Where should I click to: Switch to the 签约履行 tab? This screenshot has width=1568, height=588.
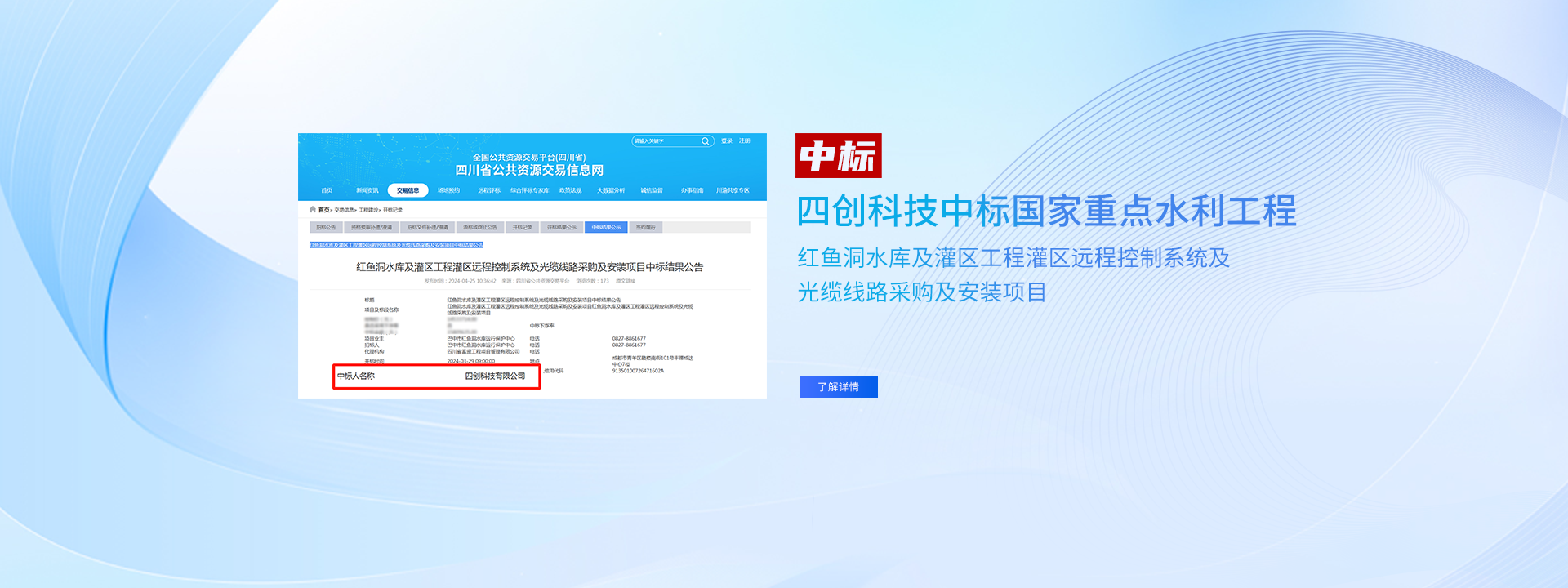pos(645,228)
